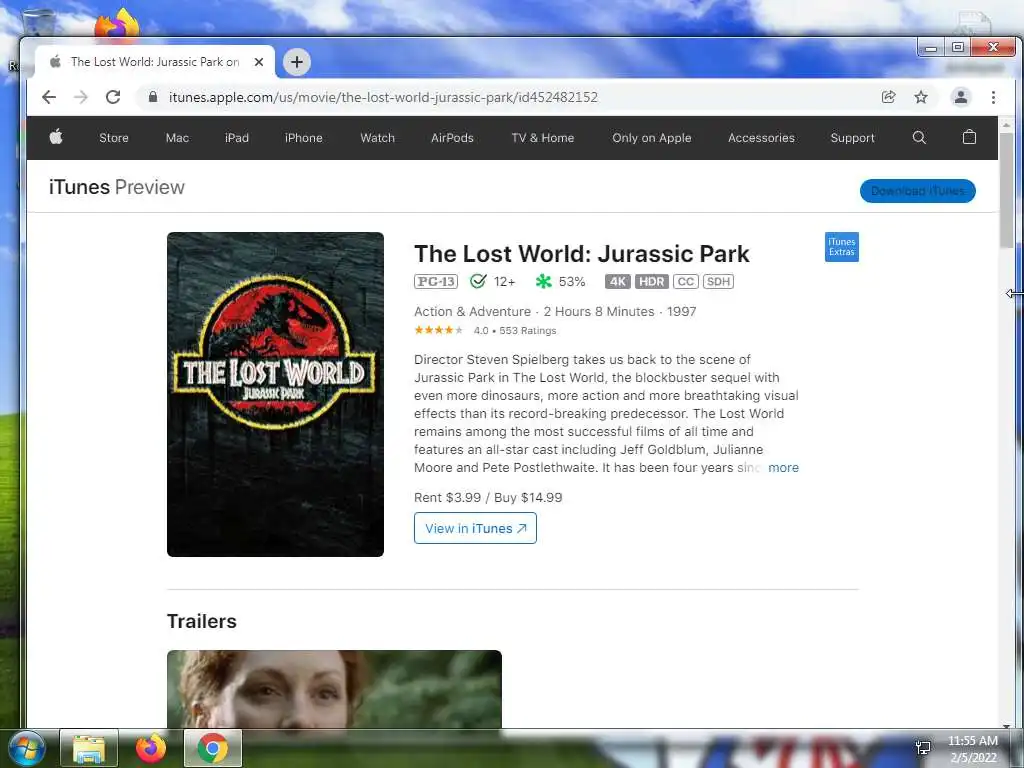Launch Firefox from the taskbar

coord(151,748)
